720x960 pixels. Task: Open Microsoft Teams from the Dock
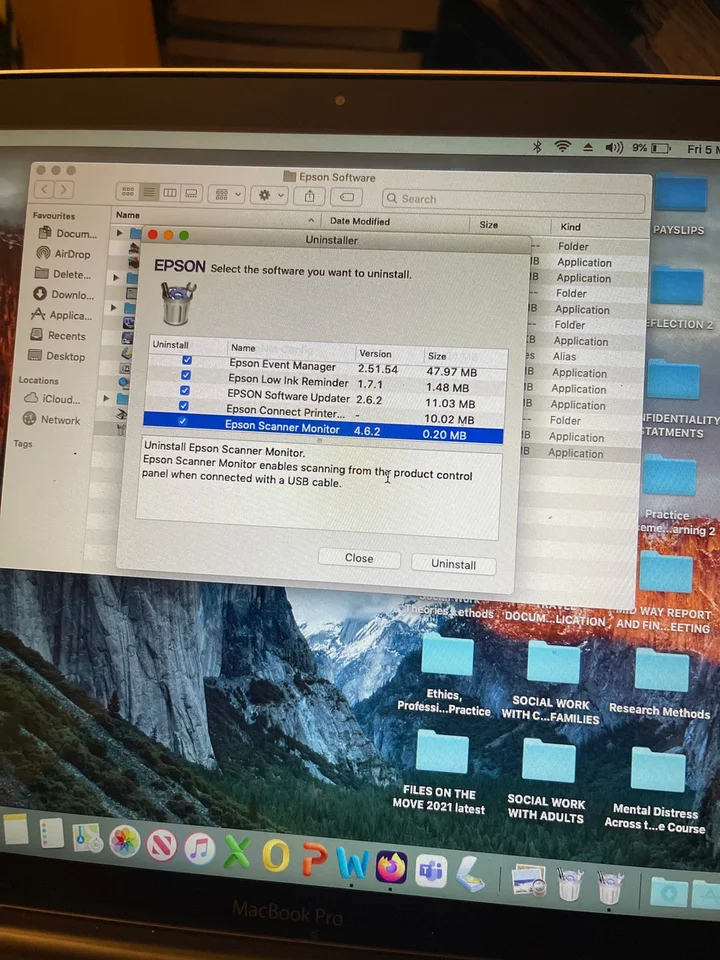(431, 871)
